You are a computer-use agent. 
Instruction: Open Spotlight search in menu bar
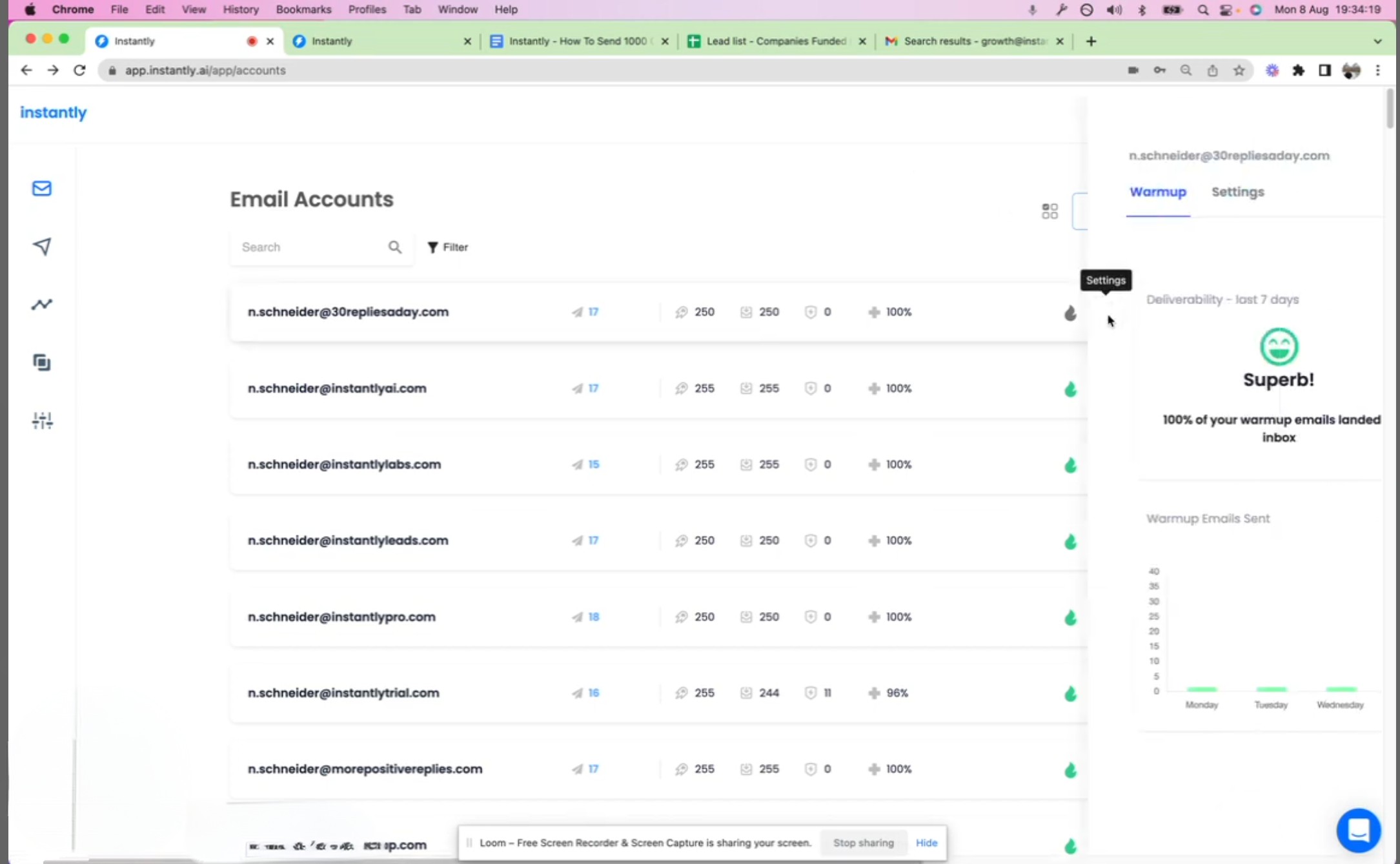click(x=1202, y=10)
